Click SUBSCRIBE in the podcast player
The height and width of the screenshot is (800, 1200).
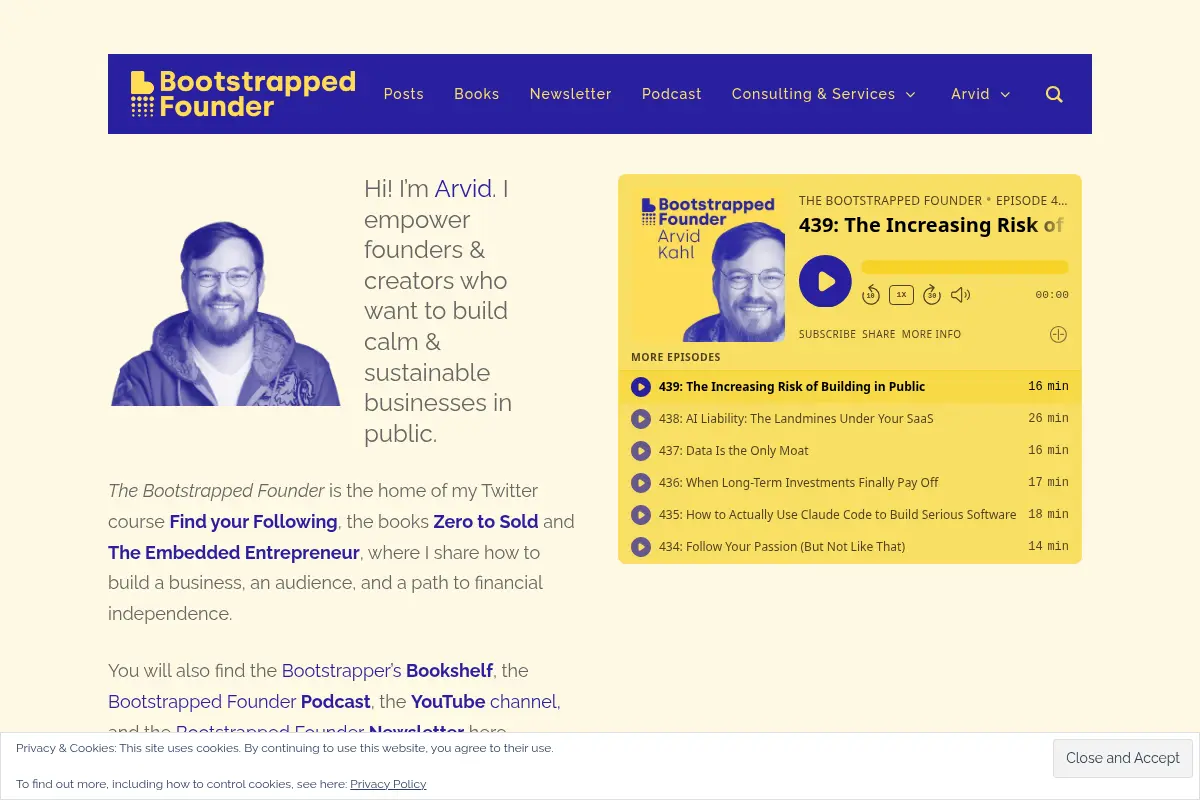(827, 335)
